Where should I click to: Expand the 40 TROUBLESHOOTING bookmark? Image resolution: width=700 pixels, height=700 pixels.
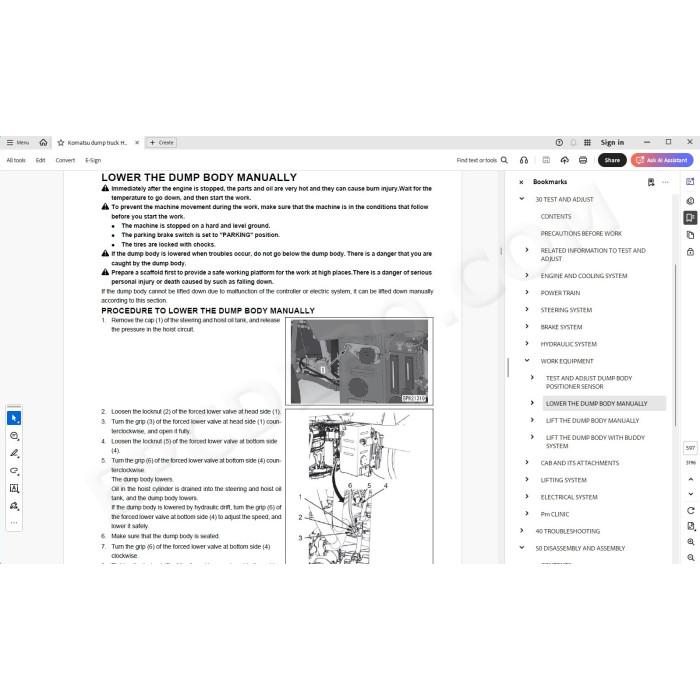click(521, 530)
